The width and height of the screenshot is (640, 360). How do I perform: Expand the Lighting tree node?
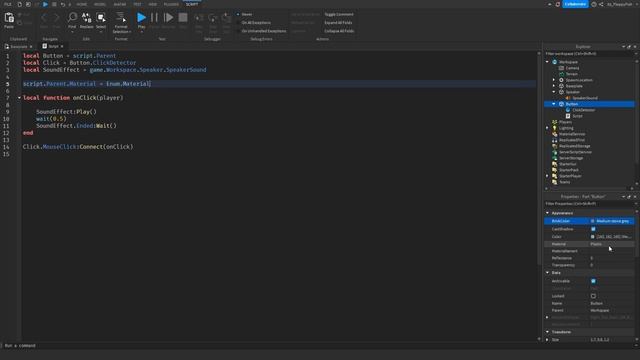(547, 128)
